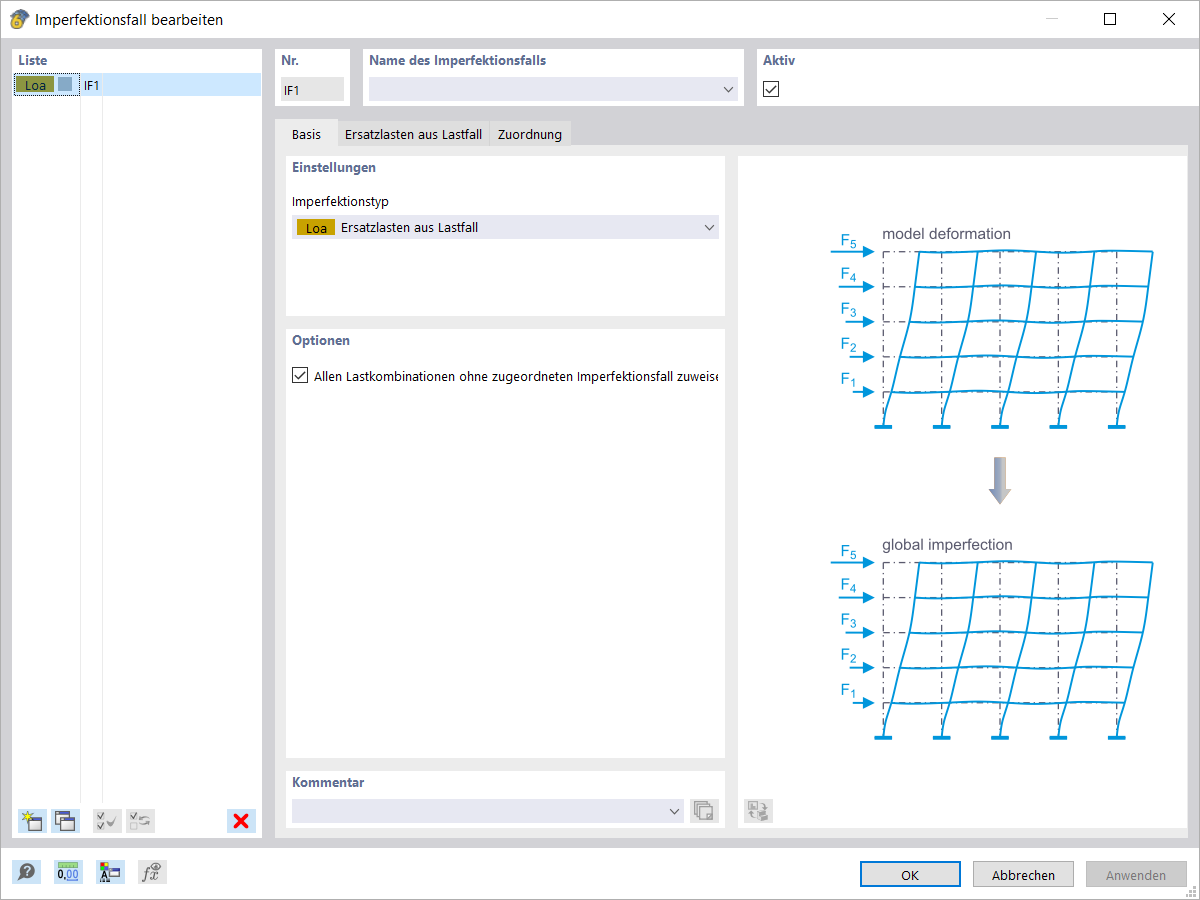Click the Anwenden button

click(x=1136, y=874)
